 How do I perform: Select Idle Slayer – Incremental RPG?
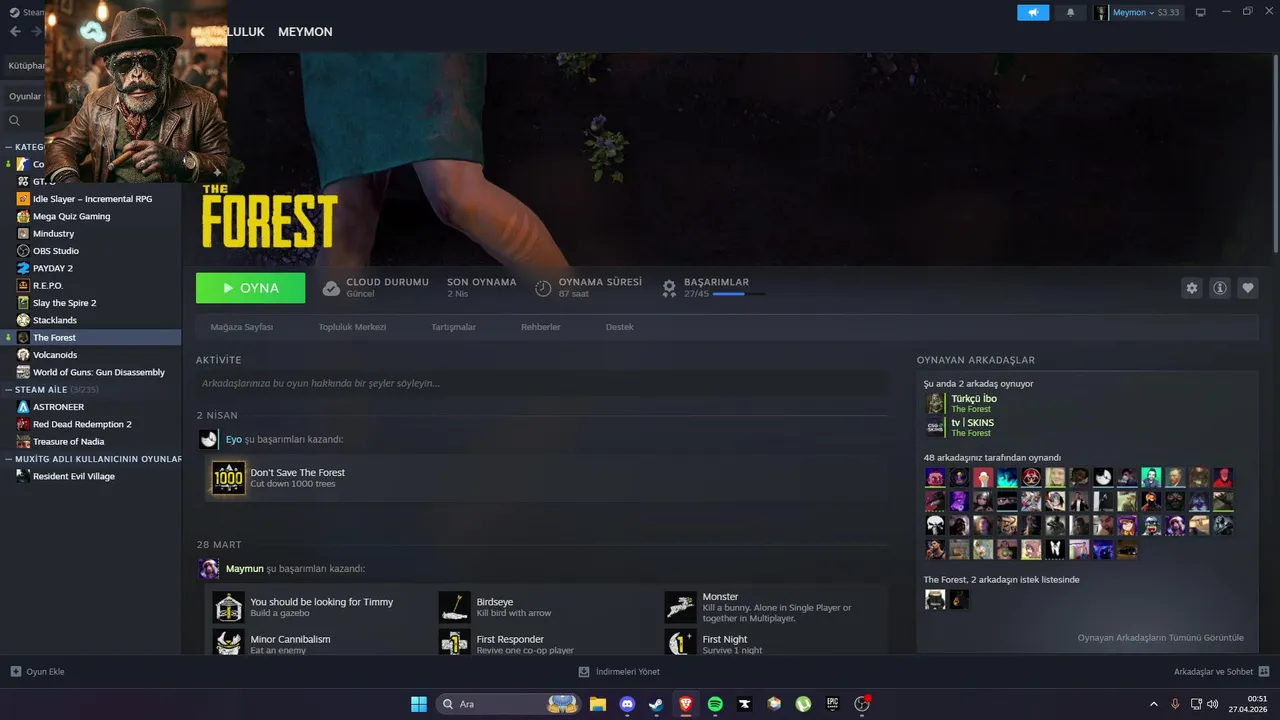pos(92,199)
